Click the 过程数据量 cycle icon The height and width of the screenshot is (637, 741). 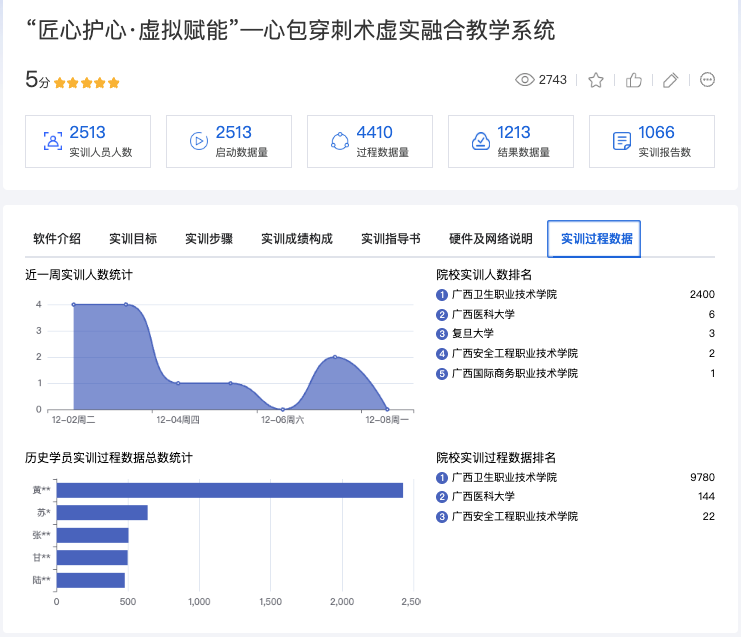click(339, 141)
